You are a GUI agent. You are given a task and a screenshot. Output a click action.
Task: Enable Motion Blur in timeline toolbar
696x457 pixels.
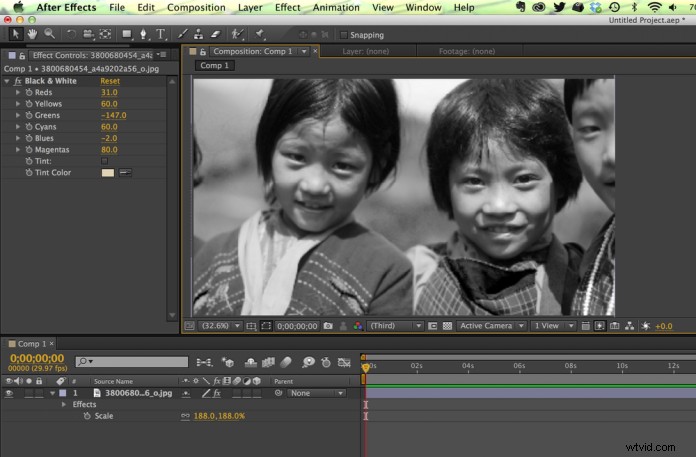click(286, 362)
